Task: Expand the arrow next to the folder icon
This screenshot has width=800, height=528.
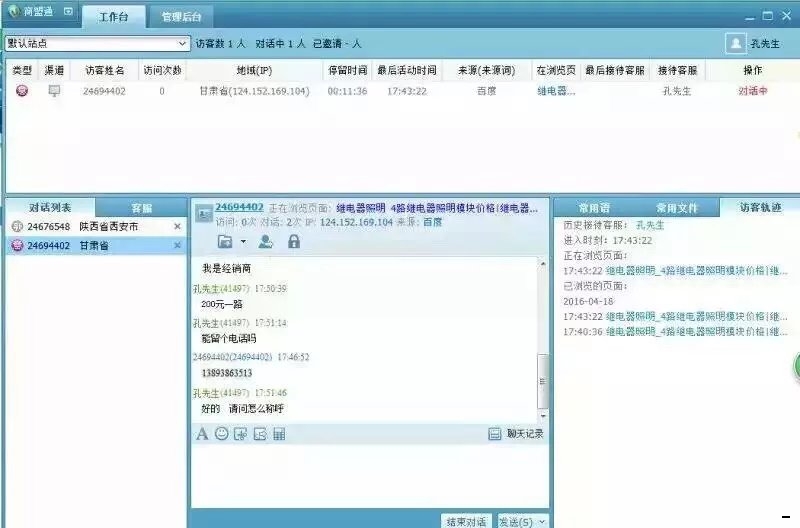Action: [x=243, y=242]
